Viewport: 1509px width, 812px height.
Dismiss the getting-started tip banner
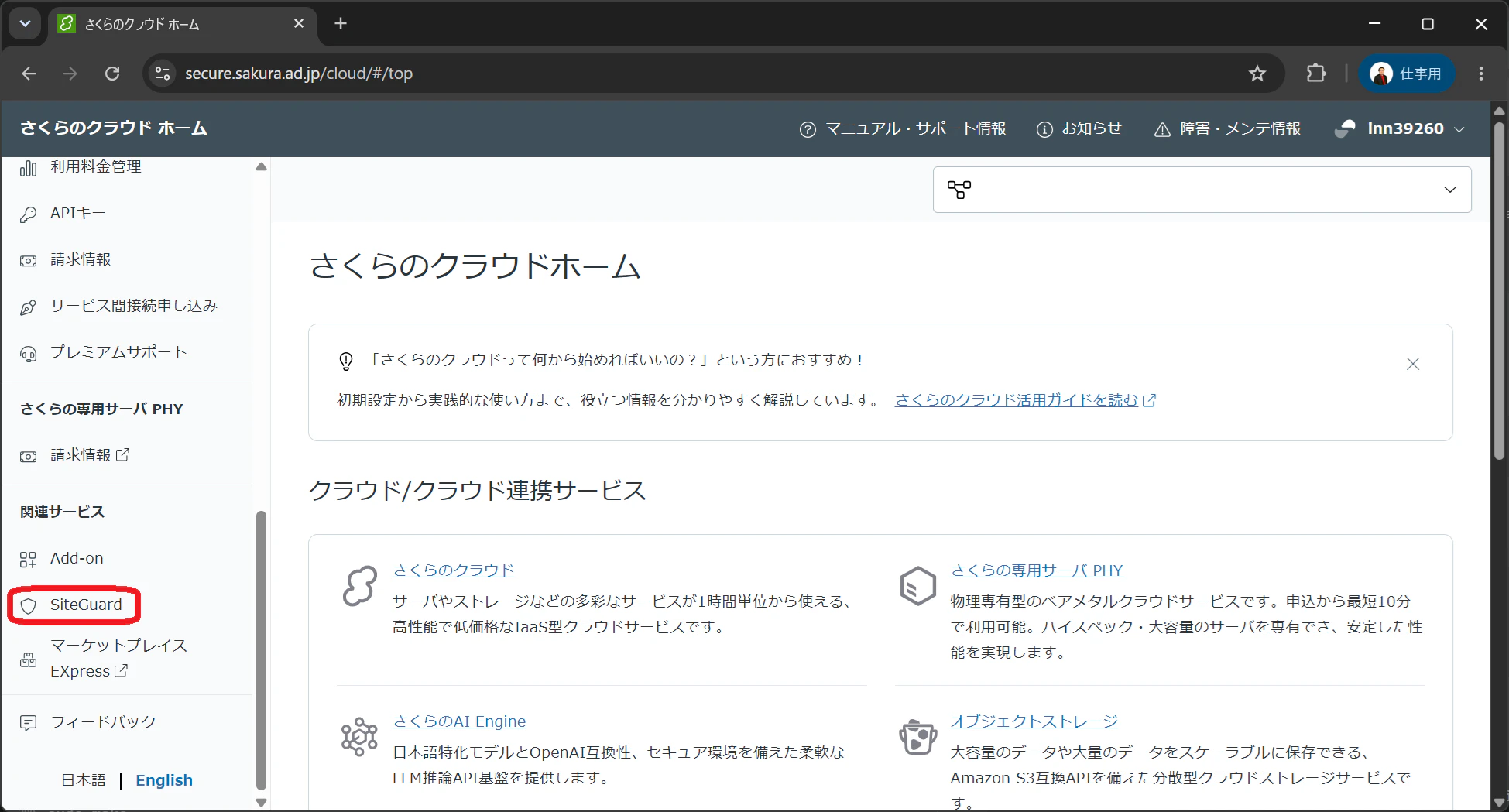[x=1413, y=364]
